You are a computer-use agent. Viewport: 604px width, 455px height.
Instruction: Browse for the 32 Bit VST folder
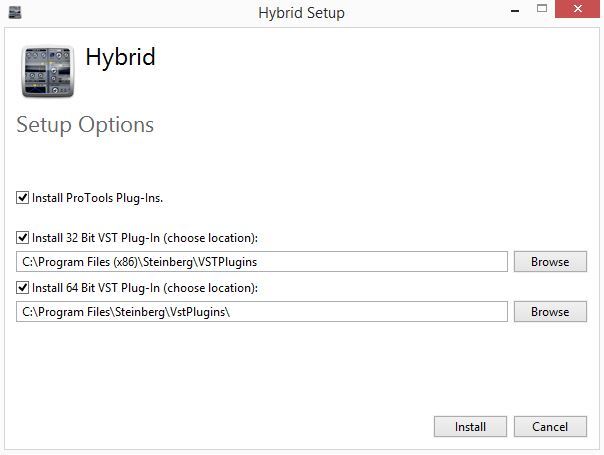(550, 262)
